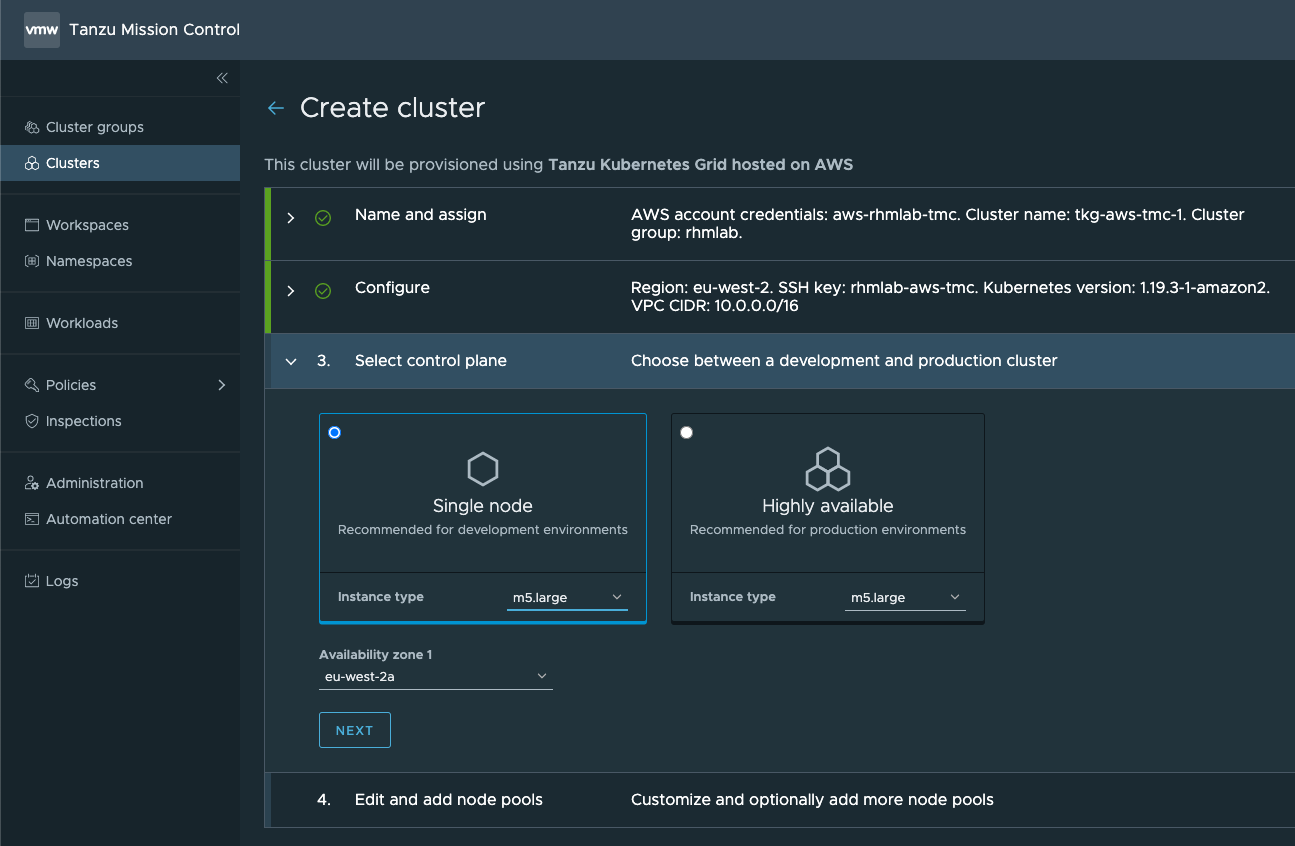Click the Inspections shield icon

coord(32,421)
